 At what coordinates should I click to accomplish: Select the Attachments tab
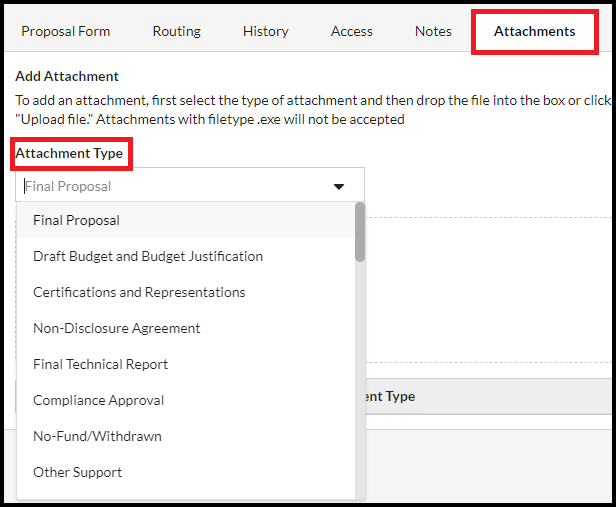(x=534, y=31)
